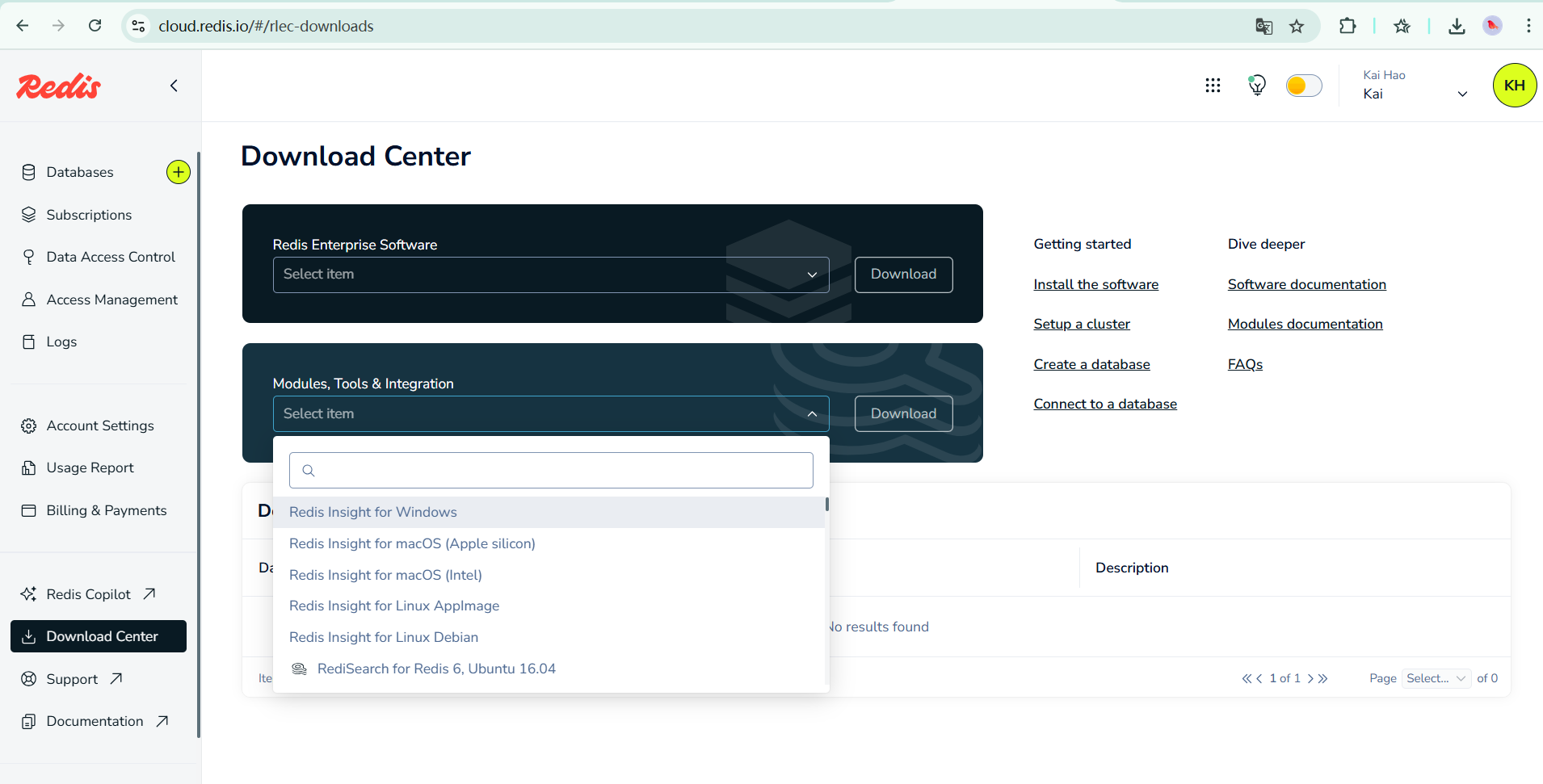Open browser extensions puzzle icon
Viewport: 1543px width, 784px height.
point(1347,26)
